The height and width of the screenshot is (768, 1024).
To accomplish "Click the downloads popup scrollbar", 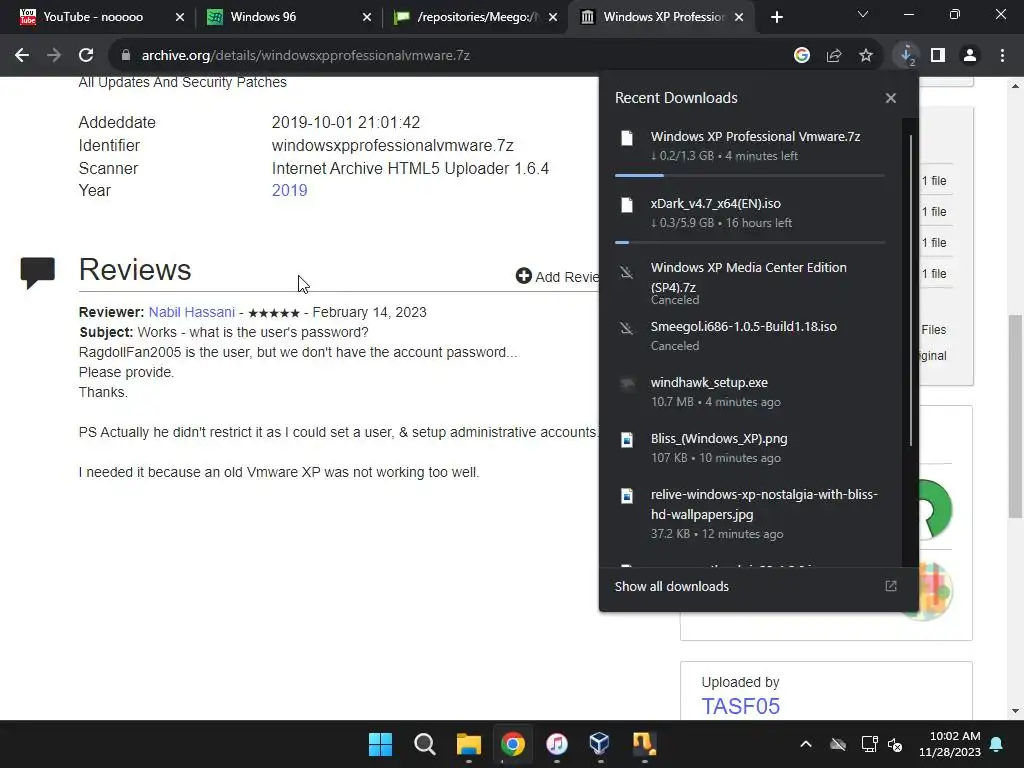I will pyautogui.click(x=910, y=291).
